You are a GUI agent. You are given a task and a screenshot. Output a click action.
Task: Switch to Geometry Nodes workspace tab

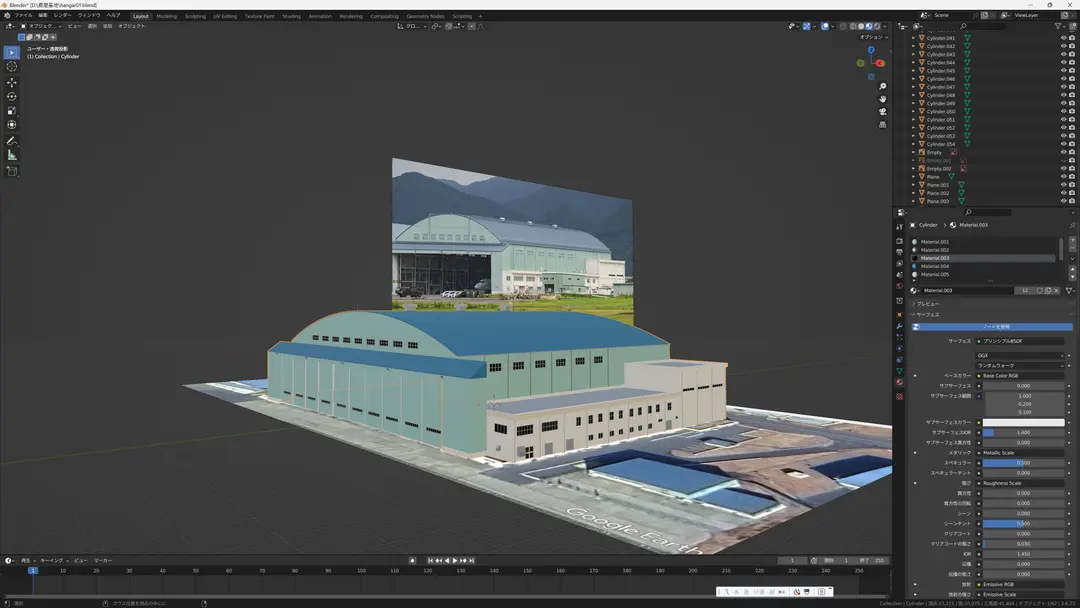425,16
